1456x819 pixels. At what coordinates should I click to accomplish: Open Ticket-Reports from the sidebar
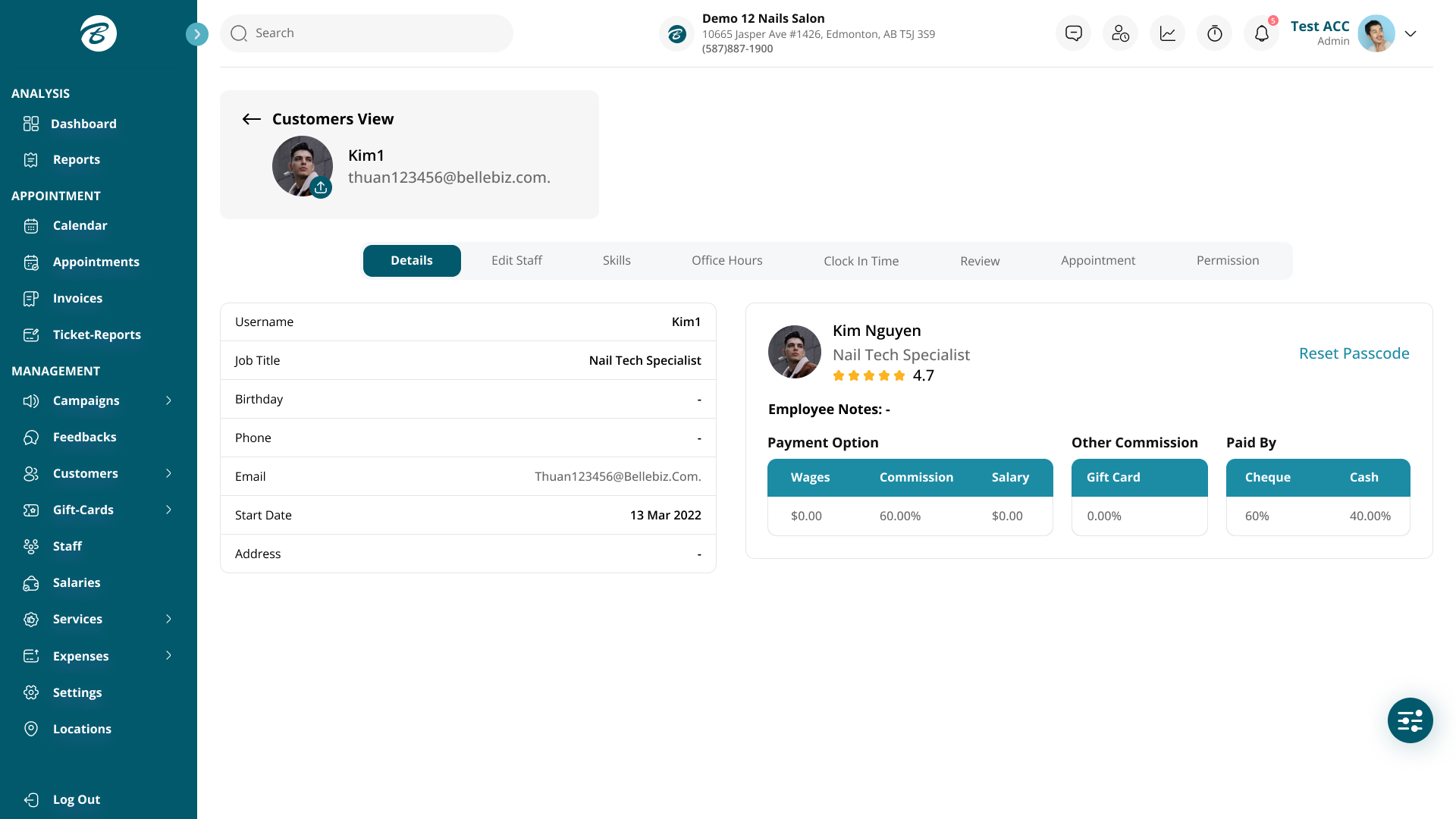(x=97, y=334)
